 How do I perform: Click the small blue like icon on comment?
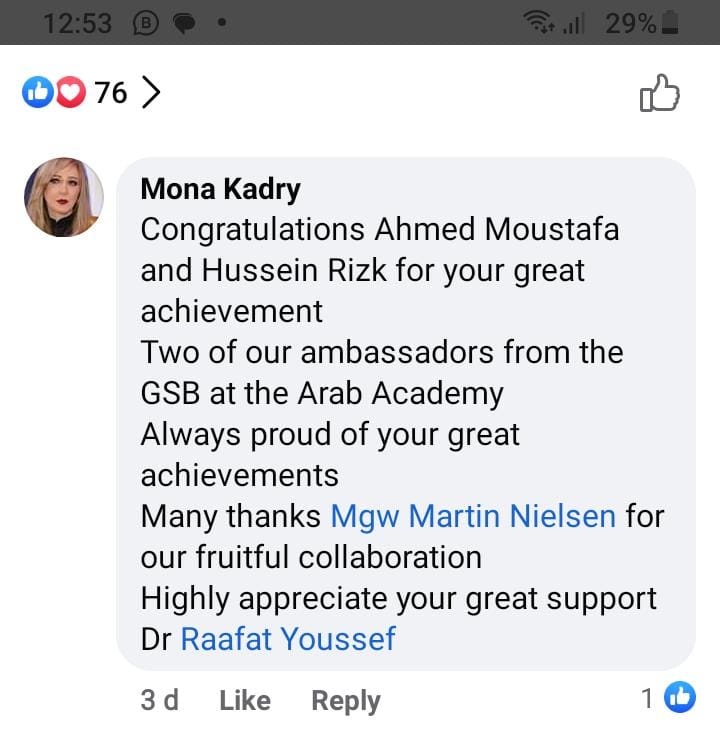(680, 698)
